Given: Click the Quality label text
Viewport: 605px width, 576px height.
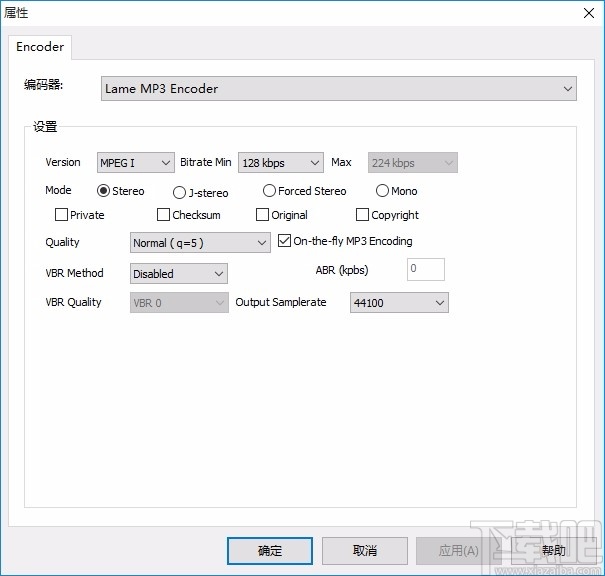Looking at the screenshot, I should coord(63,242).
